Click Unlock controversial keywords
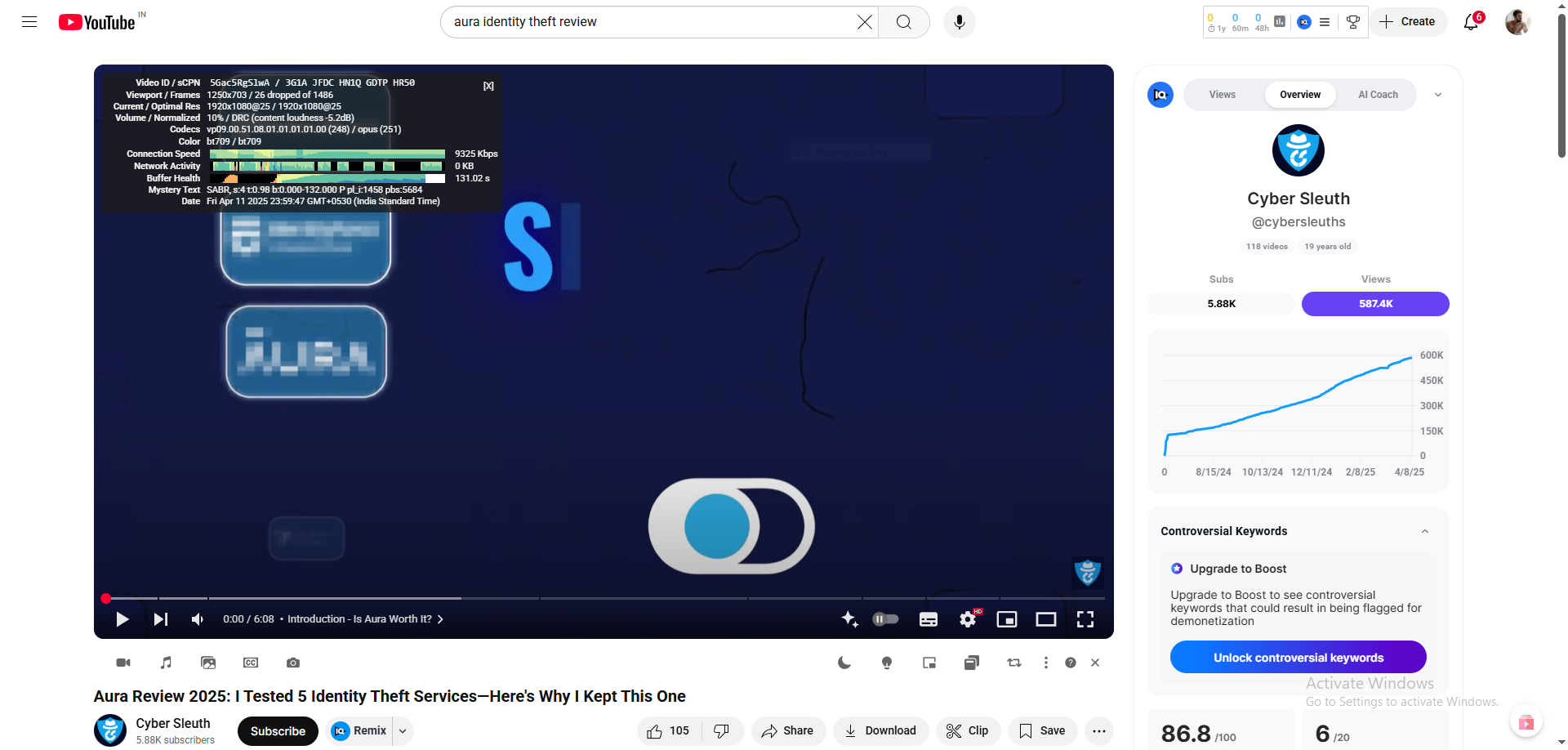The image size is (1568, 750). pyautogui.click(x=1298, y=658)
